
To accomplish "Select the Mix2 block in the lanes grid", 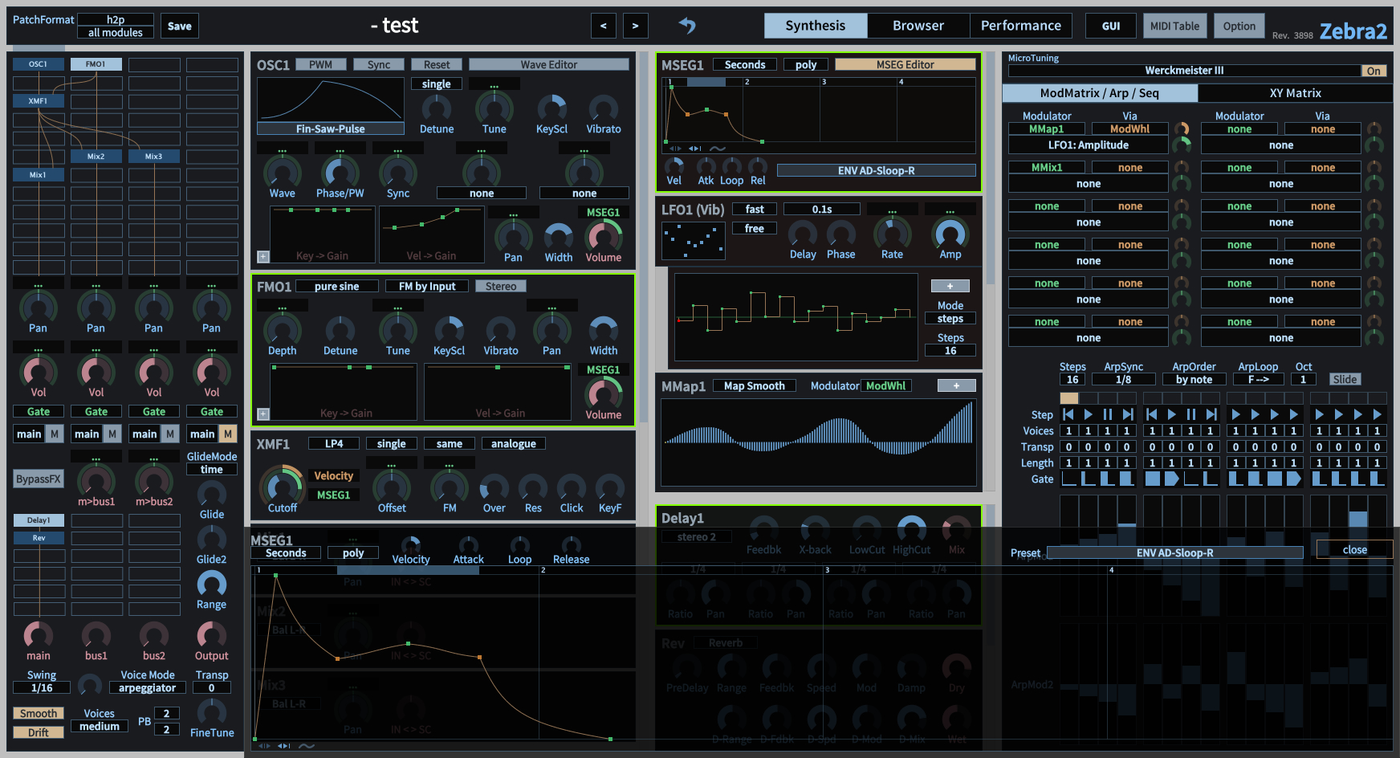I will point(96,156).
